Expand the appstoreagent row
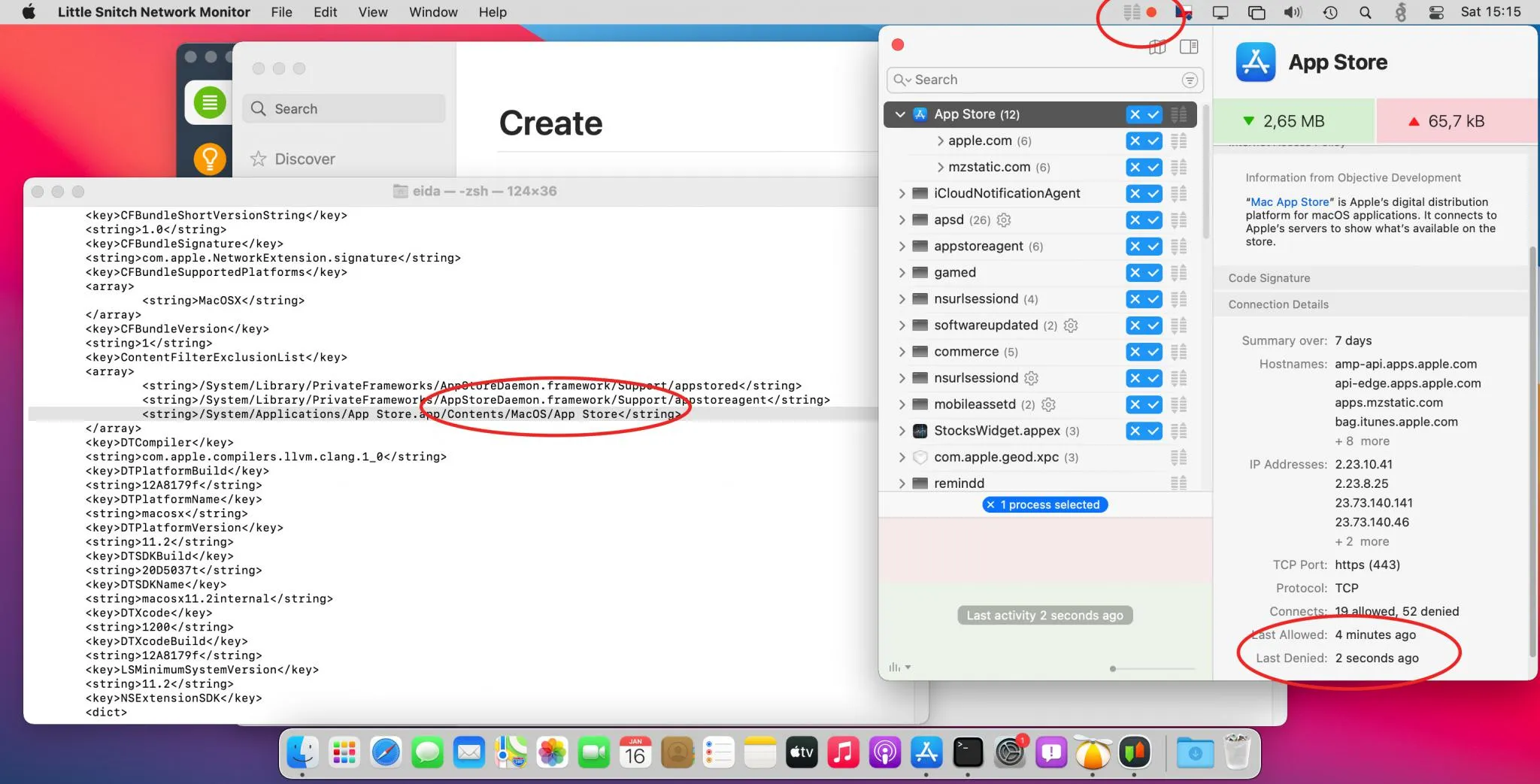This screenshot has width=1540, height=784. (902, 247)
